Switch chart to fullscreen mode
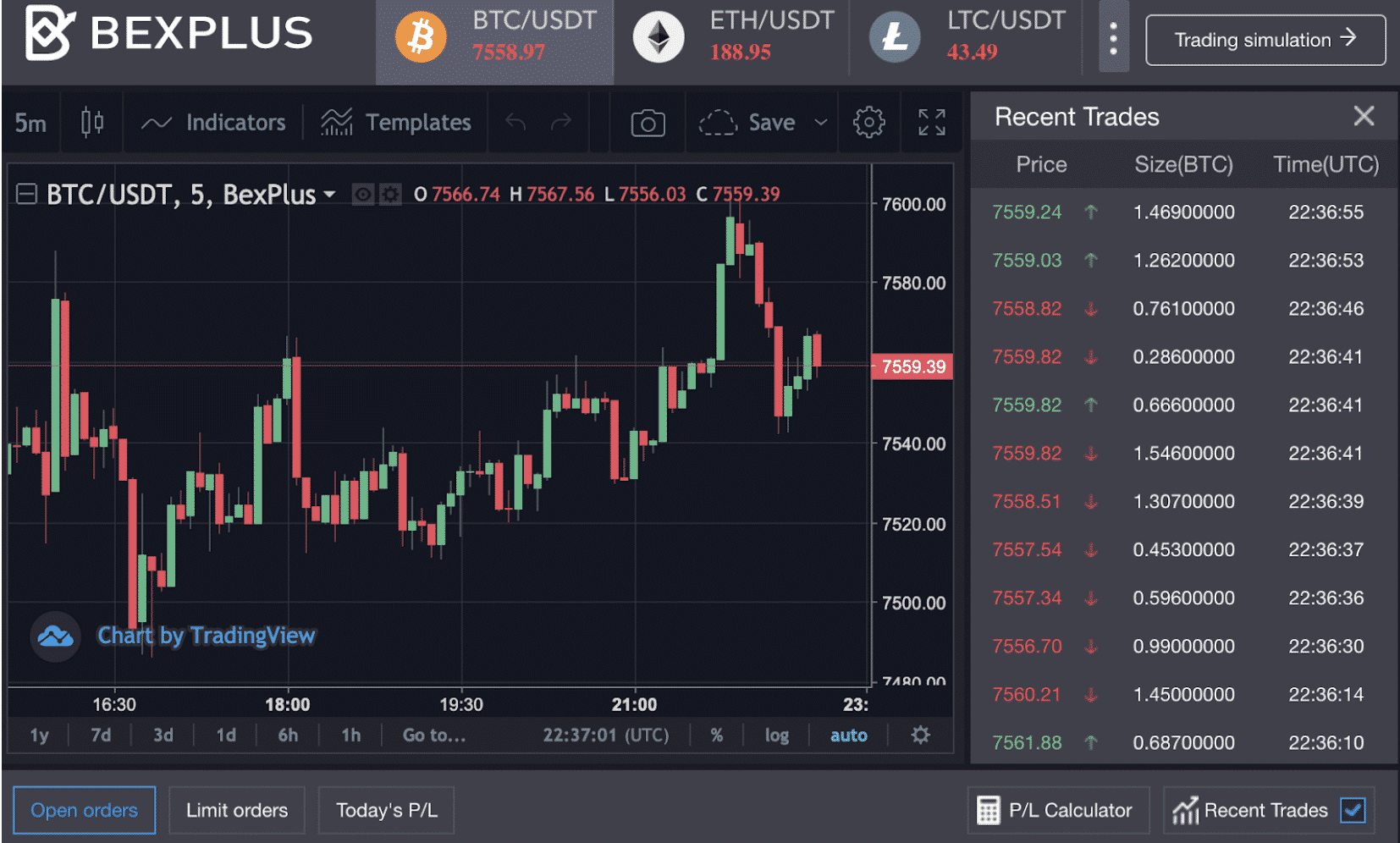 [931, 123]
